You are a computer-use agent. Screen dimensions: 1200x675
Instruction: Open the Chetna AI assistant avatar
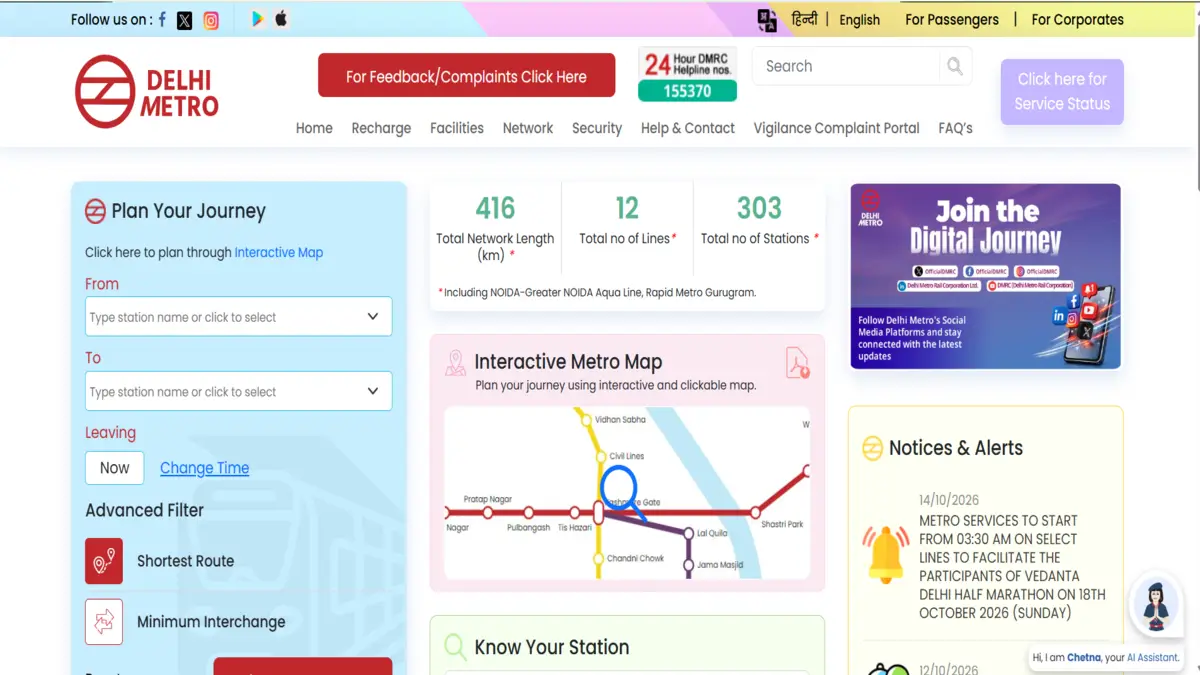tap(1157, 605)
